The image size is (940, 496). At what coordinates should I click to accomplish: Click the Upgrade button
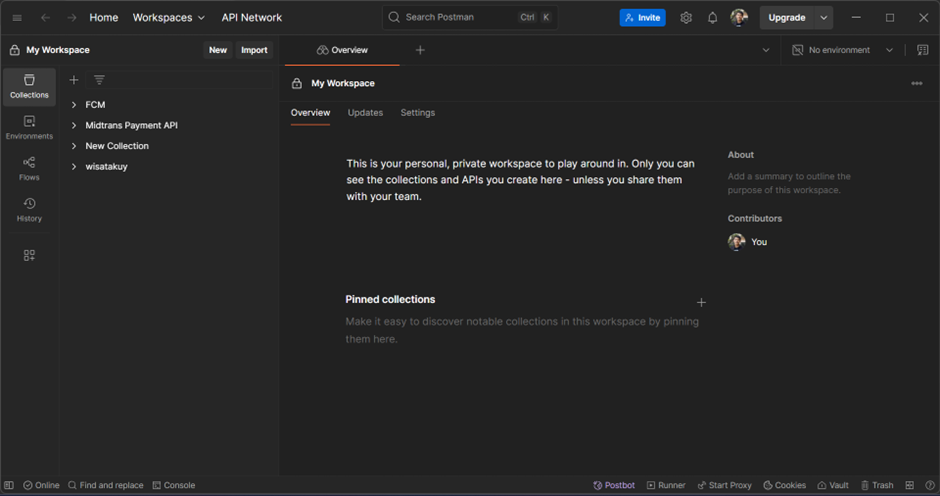[787, 17]
